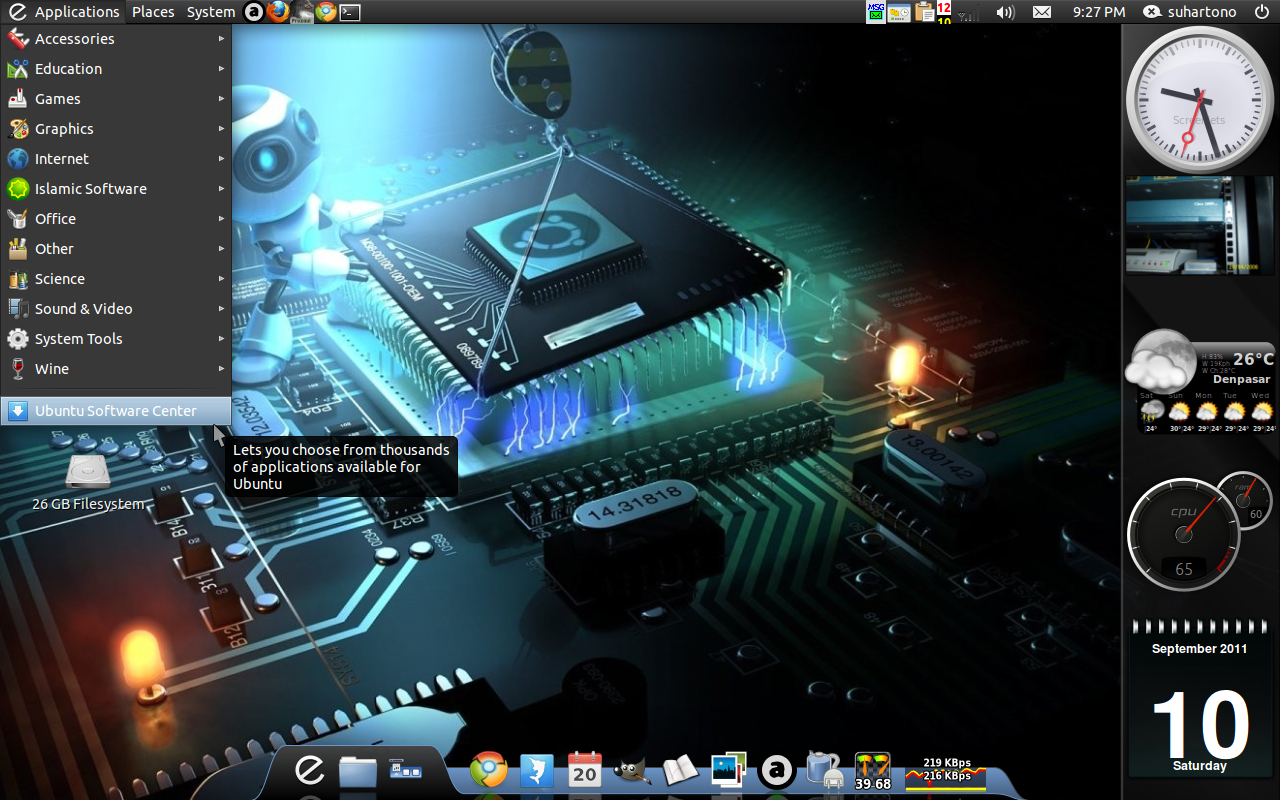Open the photo viewer icon in dock
This screenshot has height=800, width=1280.
[729, 770]
